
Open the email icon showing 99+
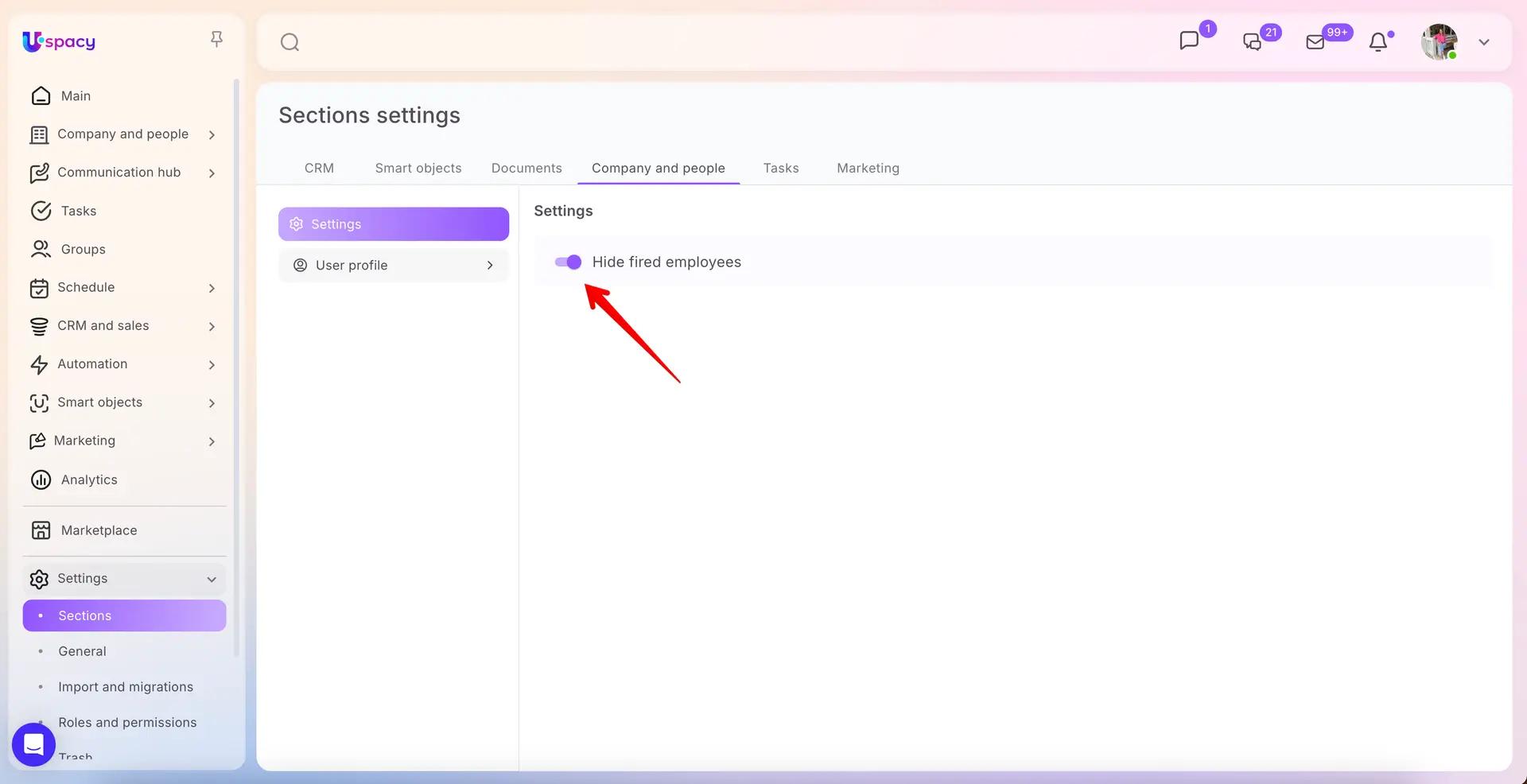click(1315, 42)
